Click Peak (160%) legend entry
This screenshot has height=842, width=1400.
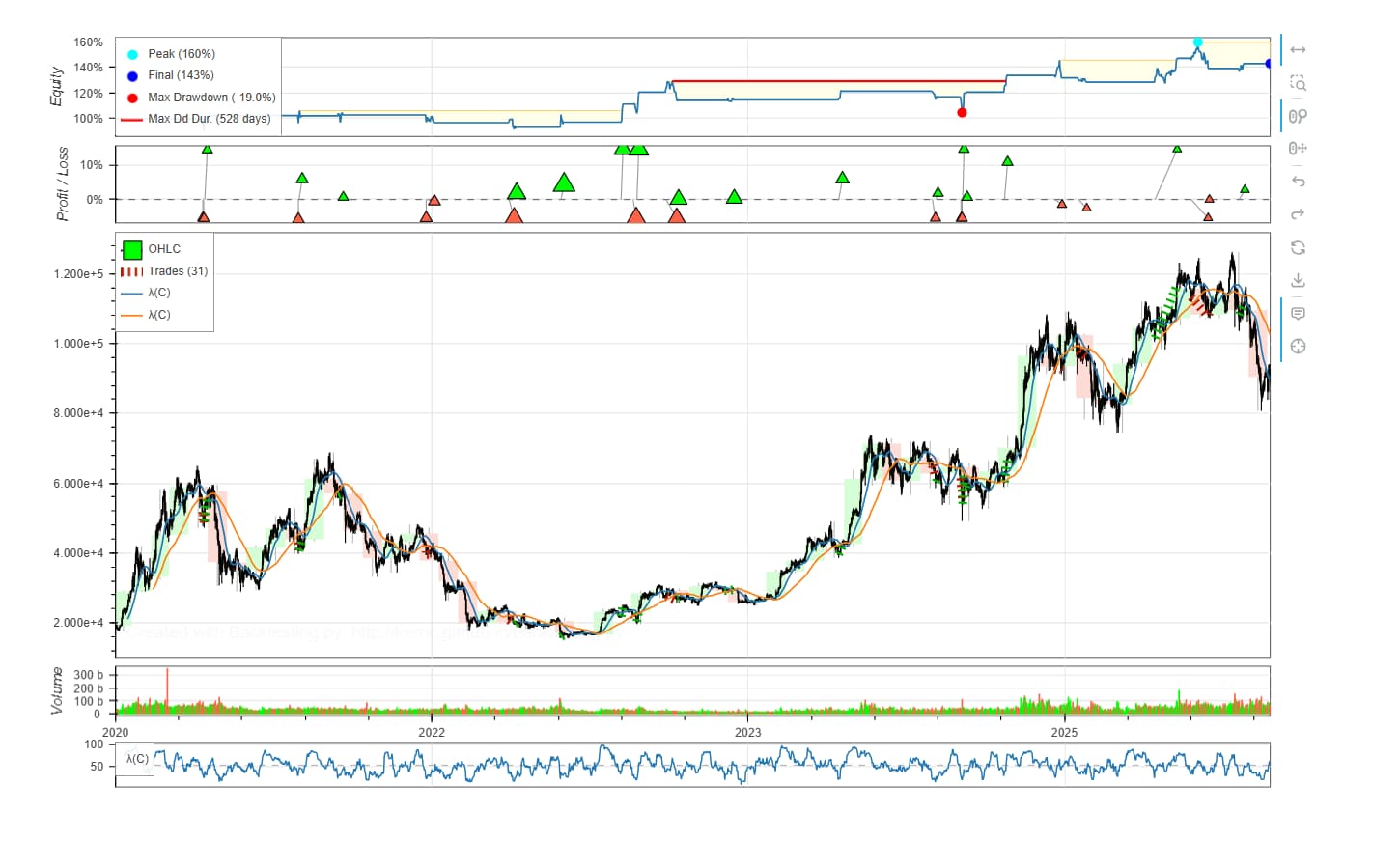171,54
